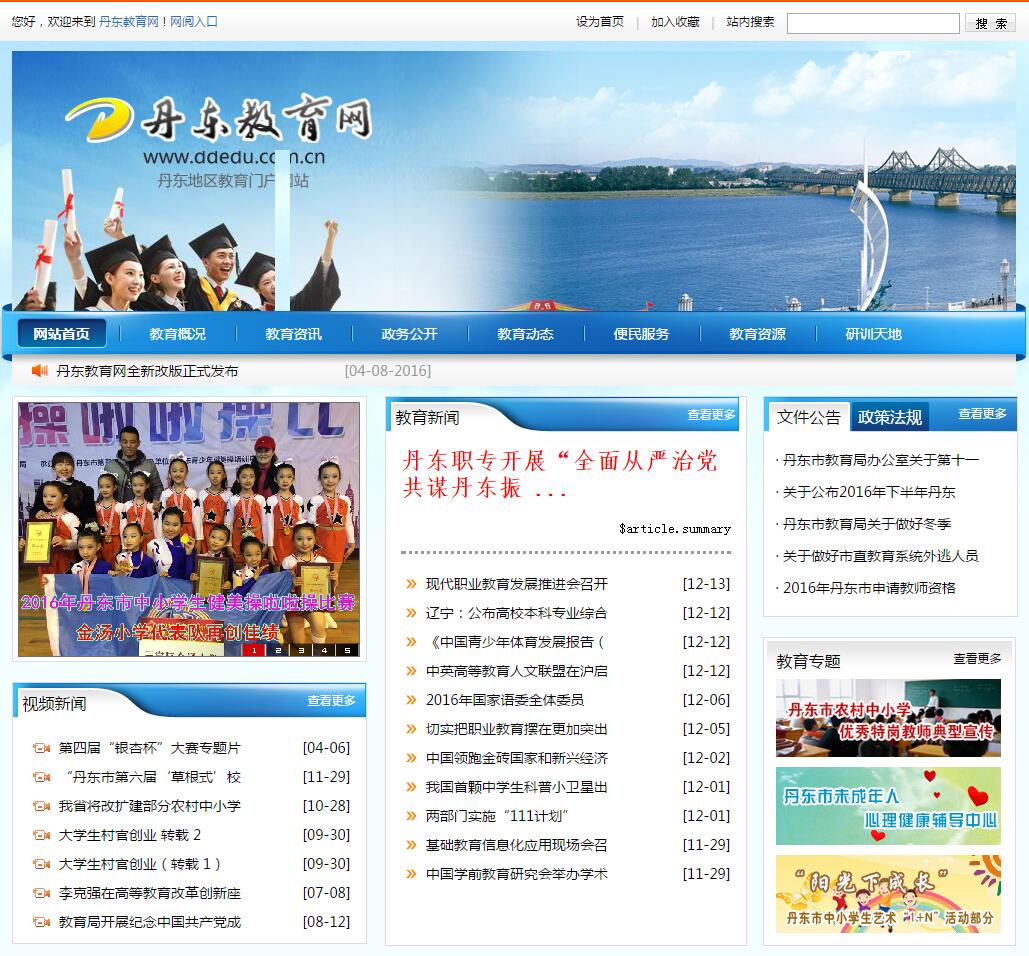Open the 丹东教育网 link in greeting
The image size is (1029, 956).
click(129, 22)
